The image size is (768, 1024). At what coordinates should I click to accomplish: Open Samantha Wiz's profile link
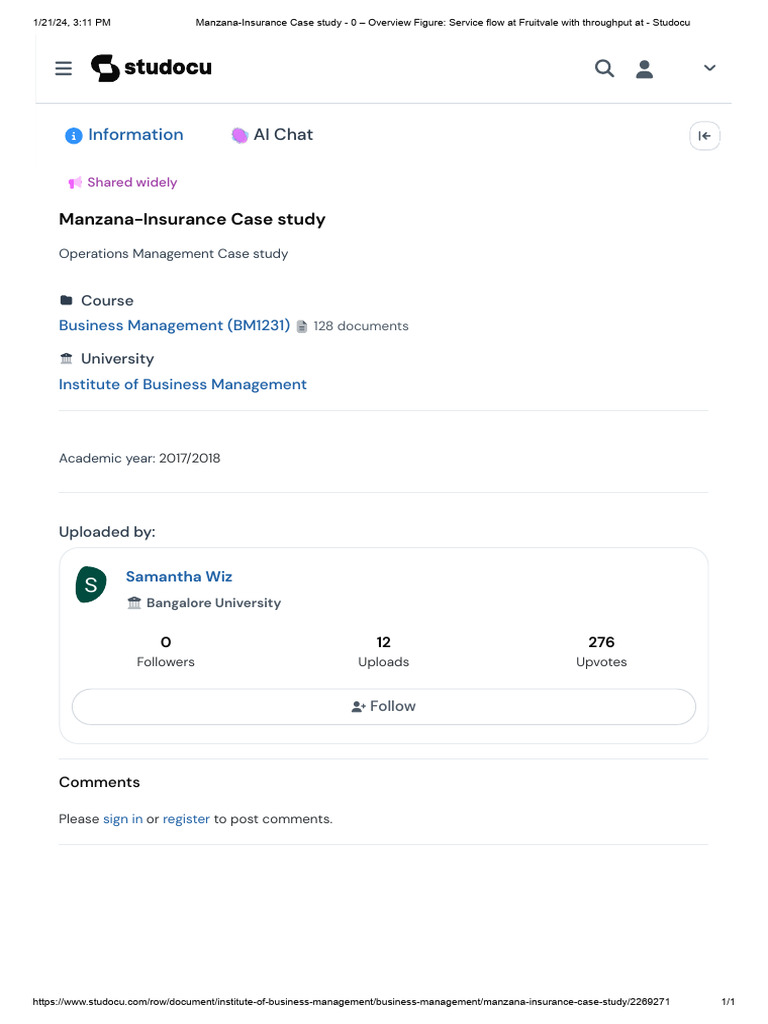(179, 577)
